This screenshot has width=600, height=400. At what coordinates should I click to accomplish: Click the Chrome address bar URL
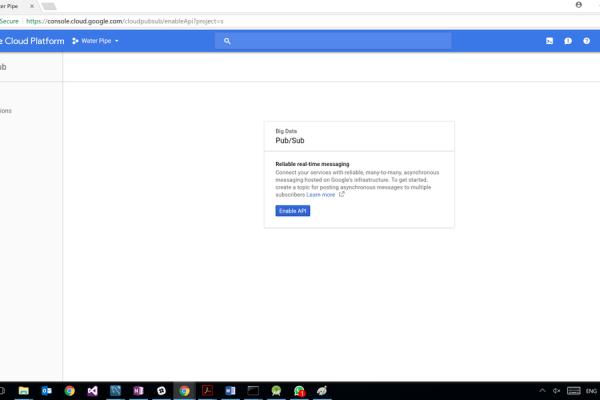point(125,21)
